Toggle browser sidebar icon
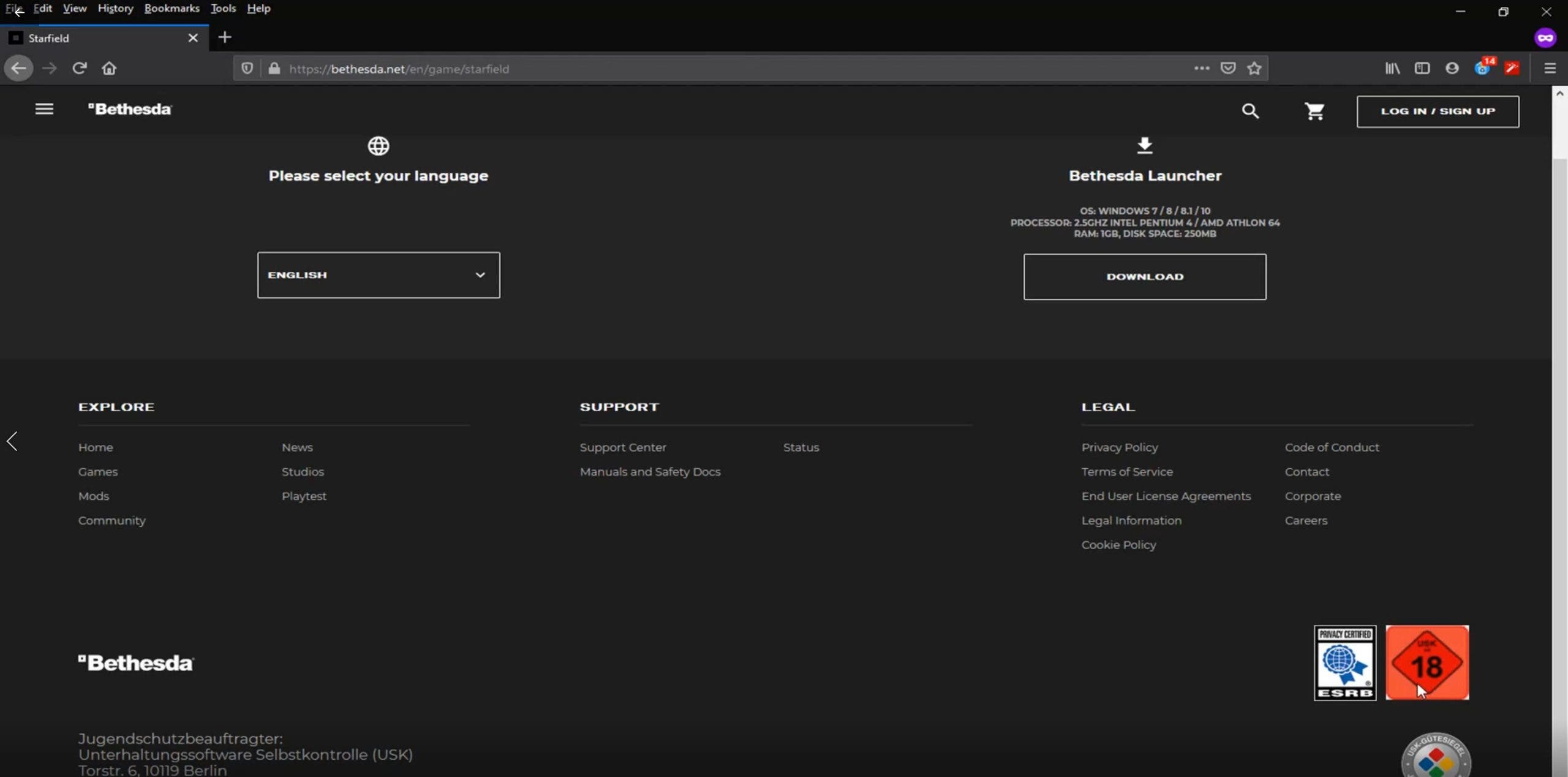Image resolution: width=1568 pixels, height=777 pixels. coord(1422,68)
